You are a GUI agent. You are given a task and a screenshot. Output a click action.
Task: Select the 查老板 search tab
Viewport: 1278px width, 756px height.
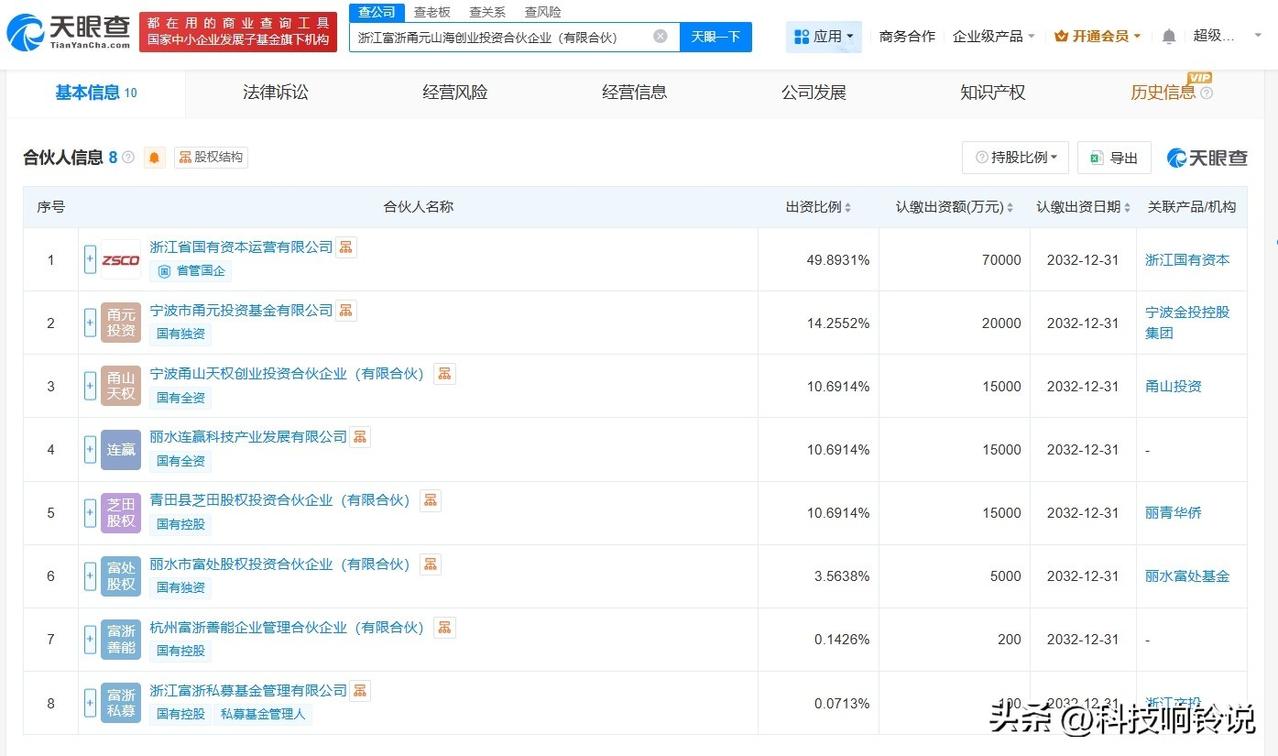pyautogui.click(x=432, y=12)
